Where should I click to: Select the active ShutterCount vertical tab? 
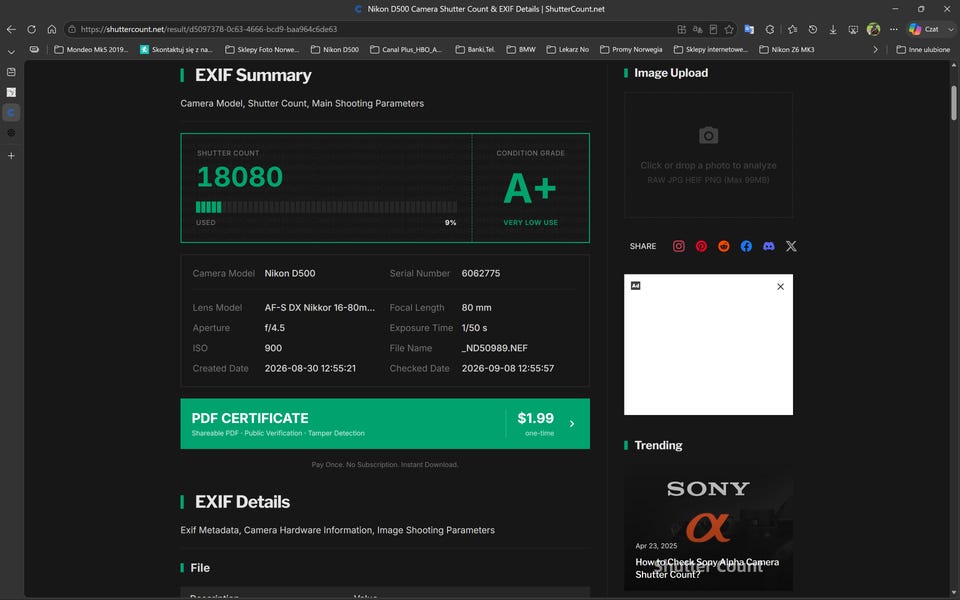pyautogui.click(x=11, y=113)
